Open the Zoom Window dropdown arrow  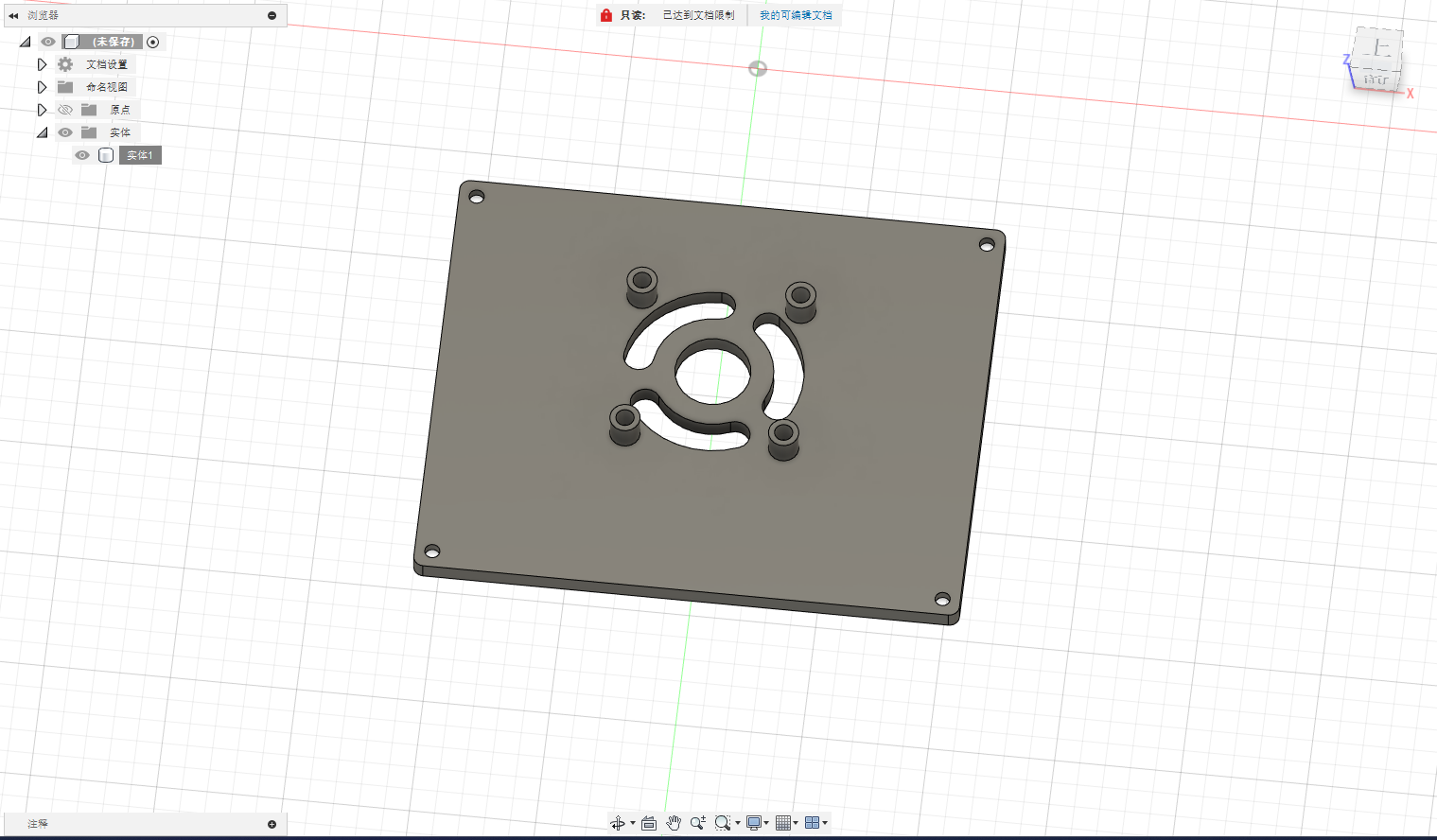pos(738,823)
